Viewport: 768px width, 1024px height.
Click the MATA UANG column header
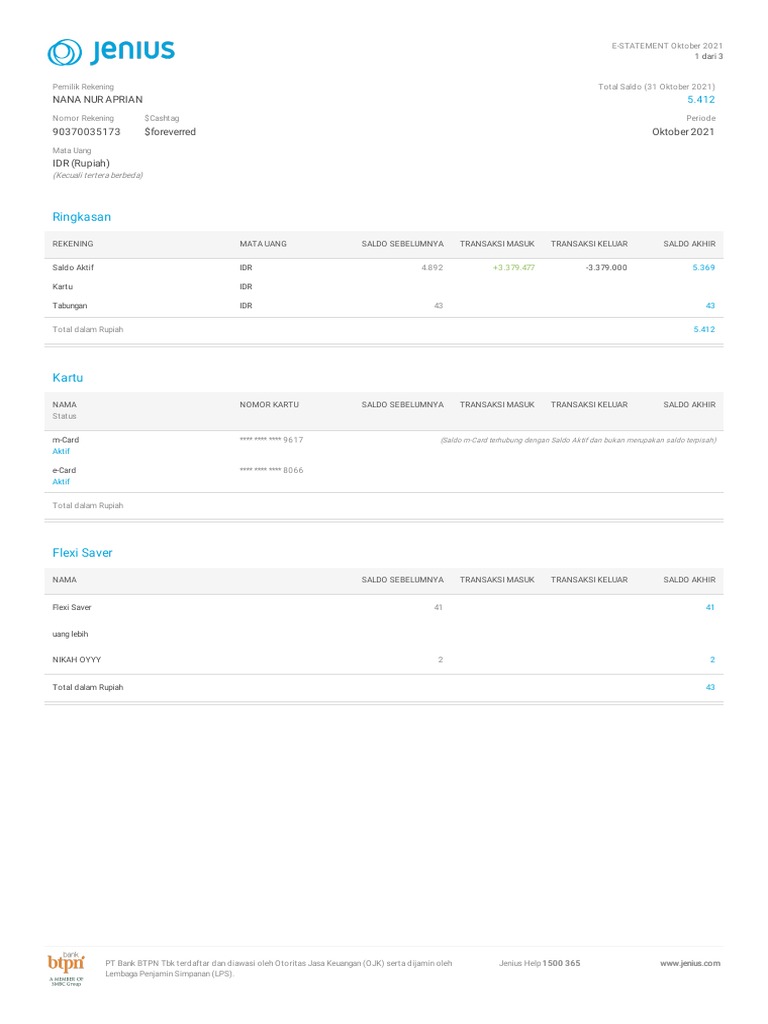263,244
